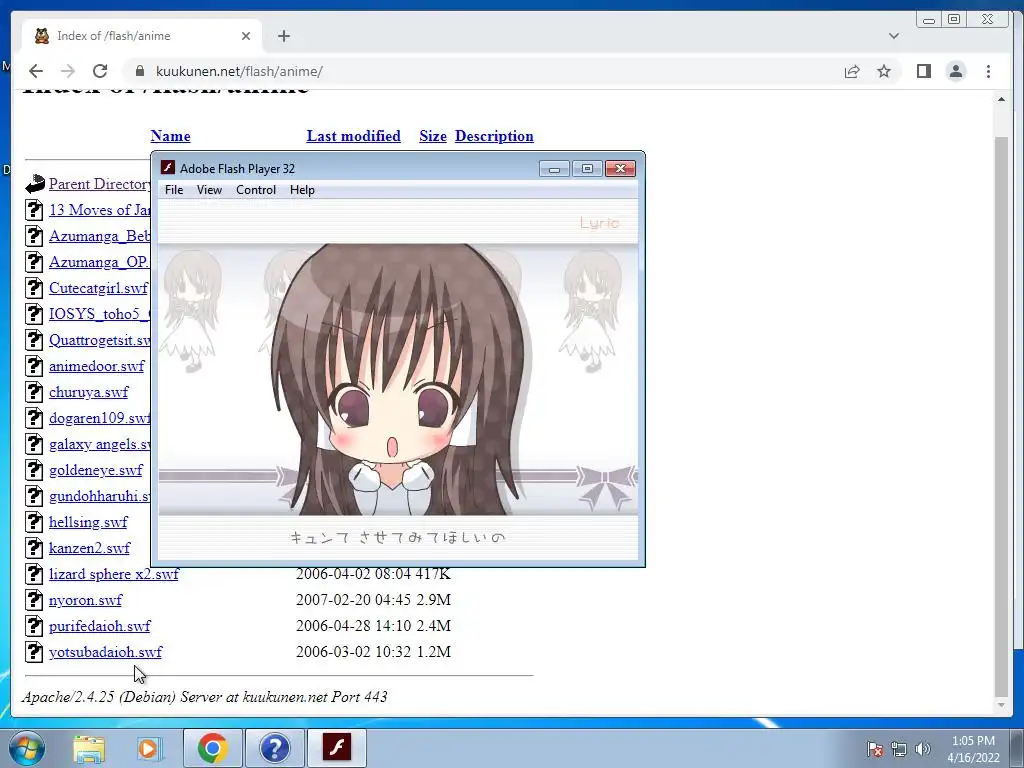Open Flash Player File menu
The height and width of the screenshot is (768, 1024).
point(174,190)
